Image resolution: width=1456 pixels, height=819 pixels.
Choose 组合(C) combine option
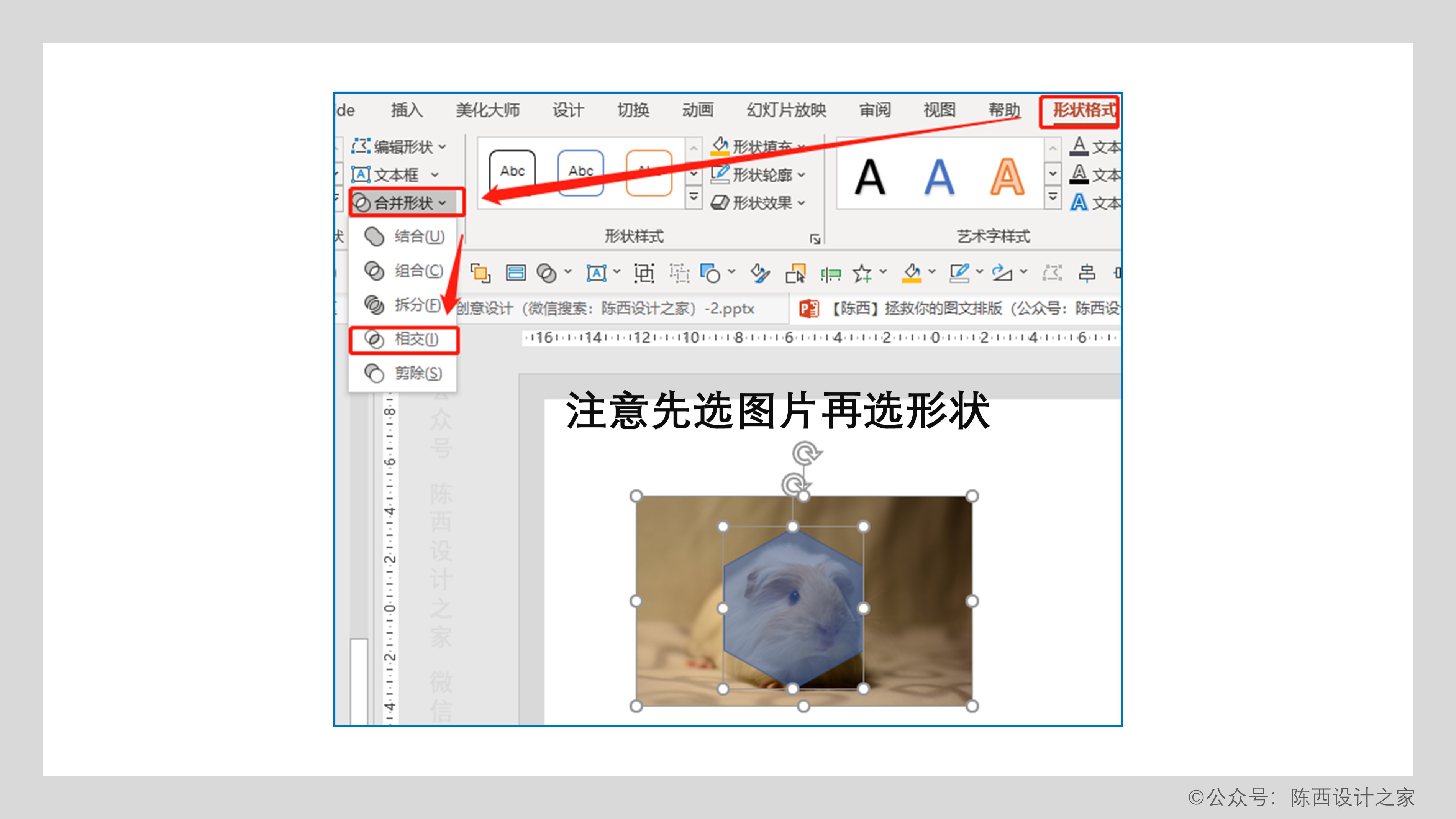coord(403,271)
